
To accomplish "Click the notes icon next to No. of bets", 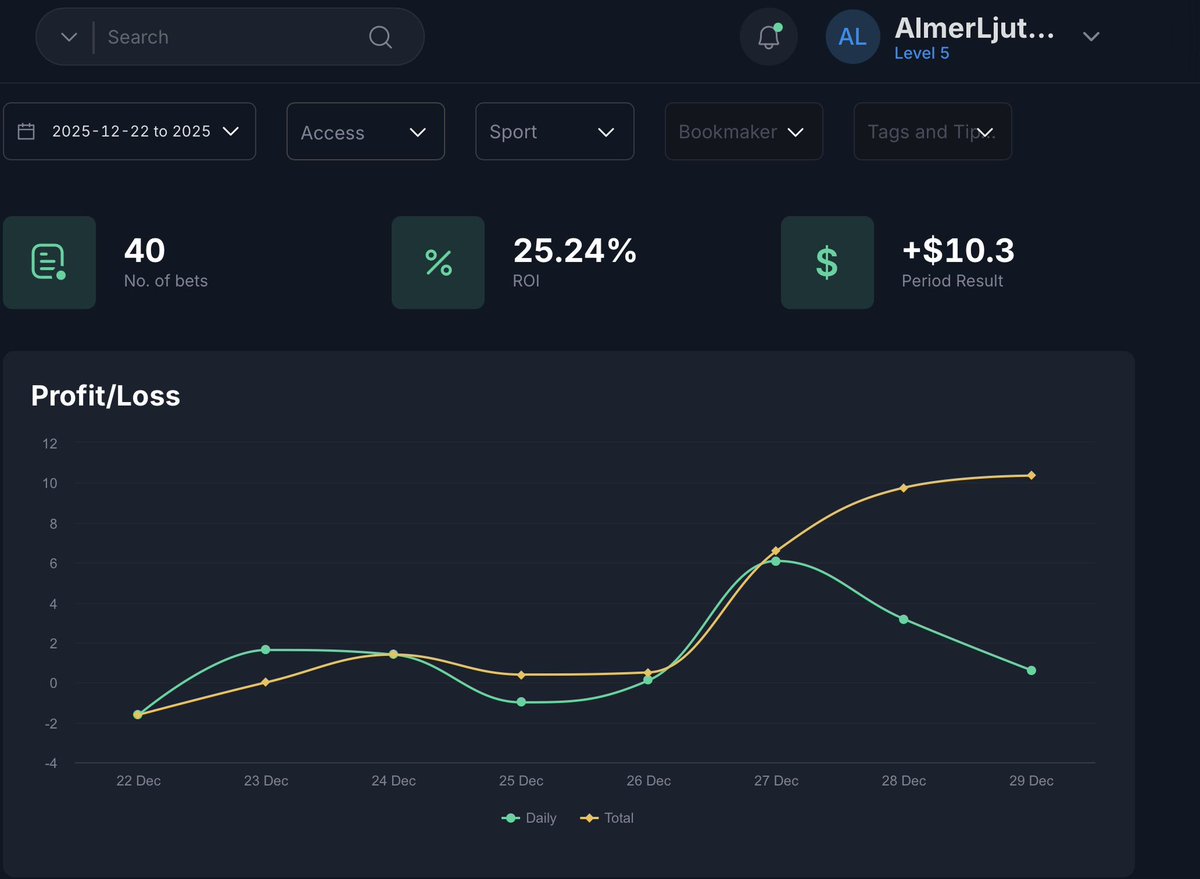I will [x=49, y=262].
